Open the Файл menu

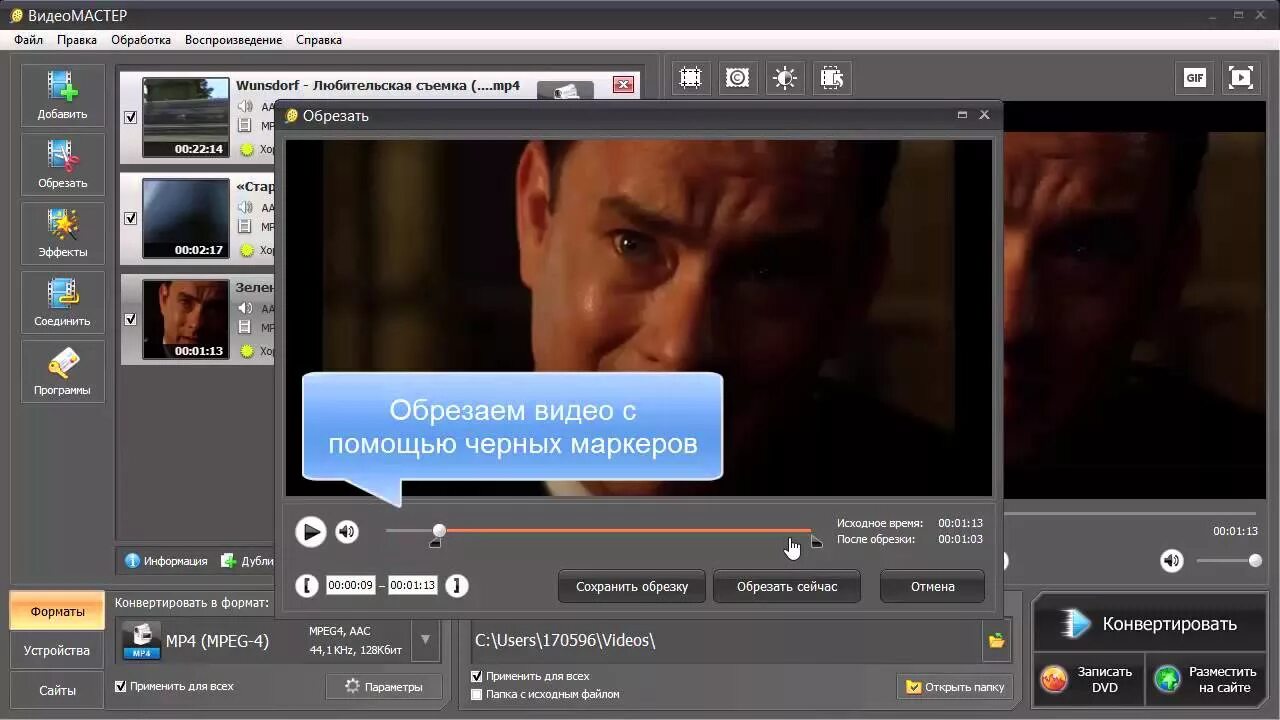29,40
